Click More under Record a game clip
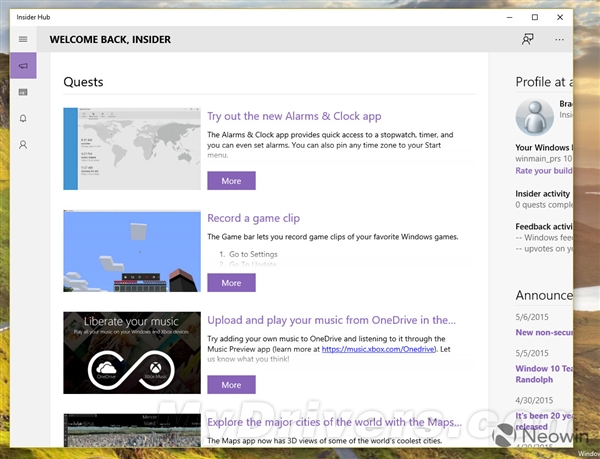The height and width of the screenshot is (459, 600). point(231,283)
